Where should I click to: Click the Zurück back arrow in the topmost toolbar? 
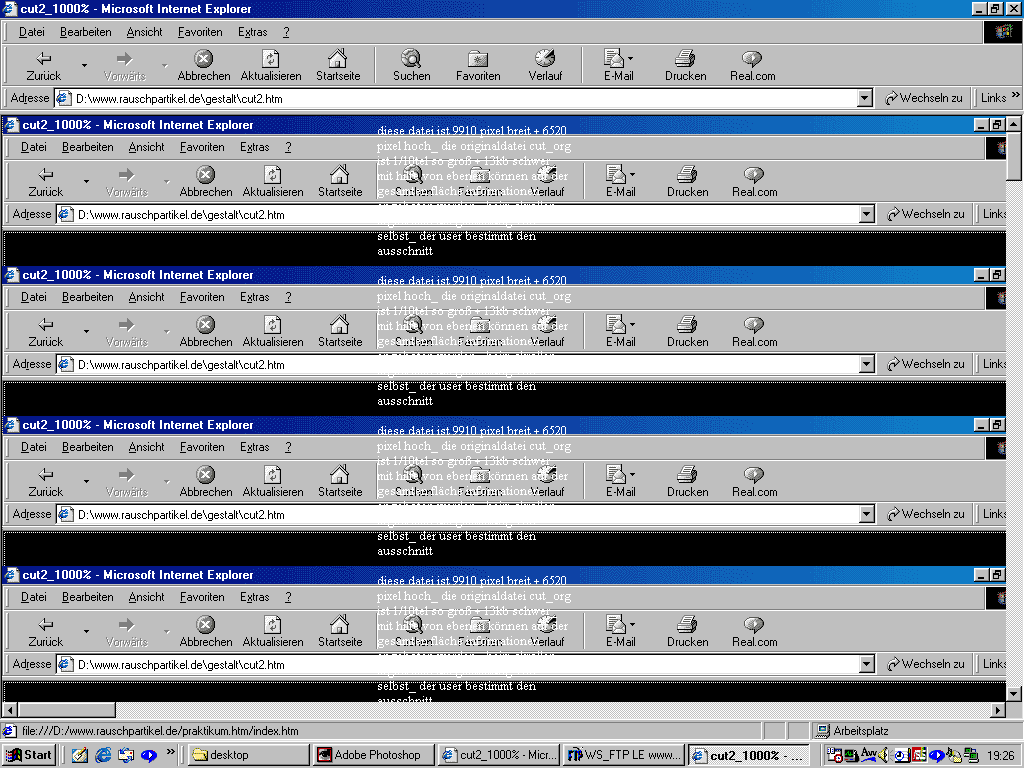44,65
